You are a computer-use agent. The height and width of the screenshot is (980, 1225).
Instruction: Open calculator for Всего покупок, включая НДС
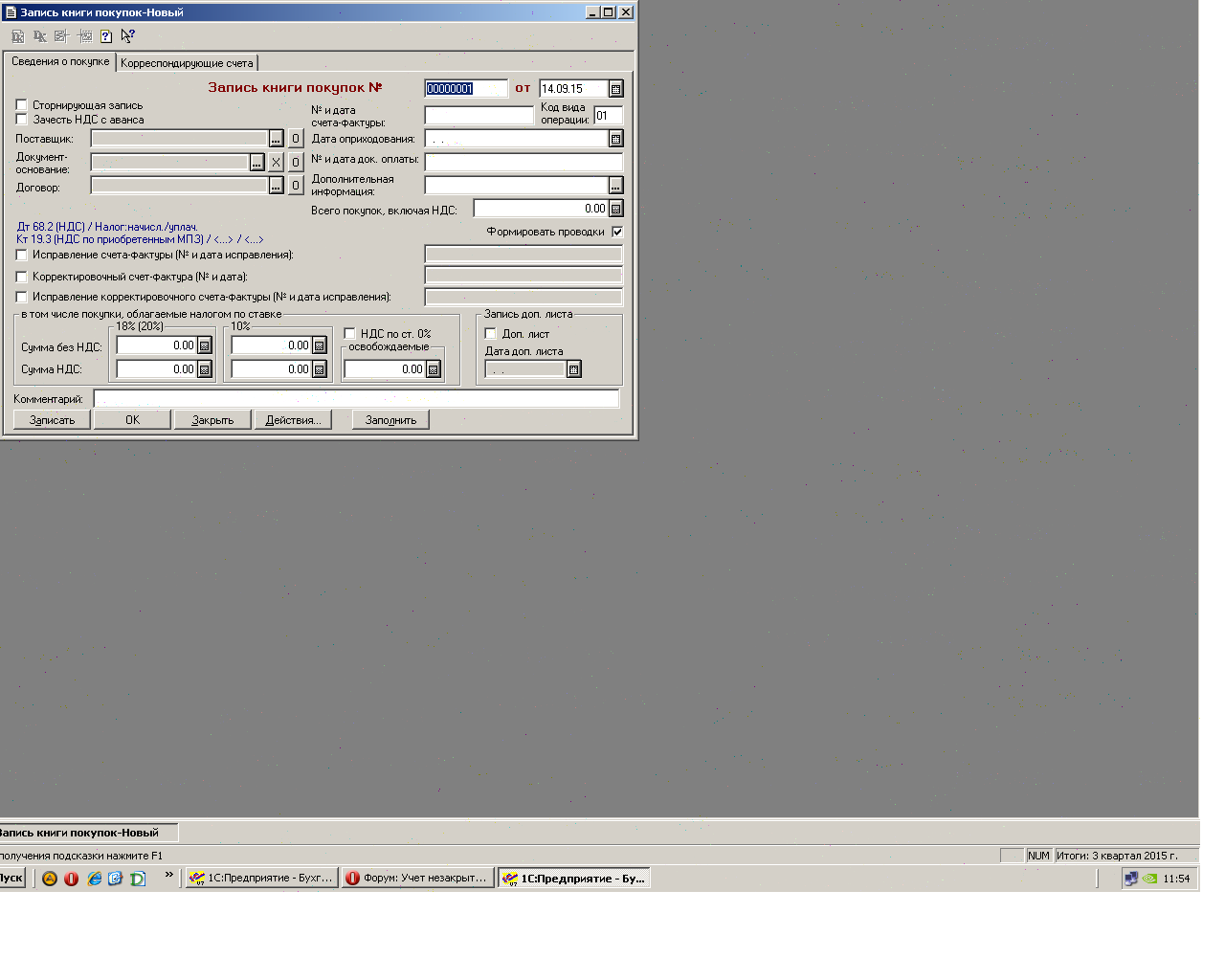click(616, 209)
